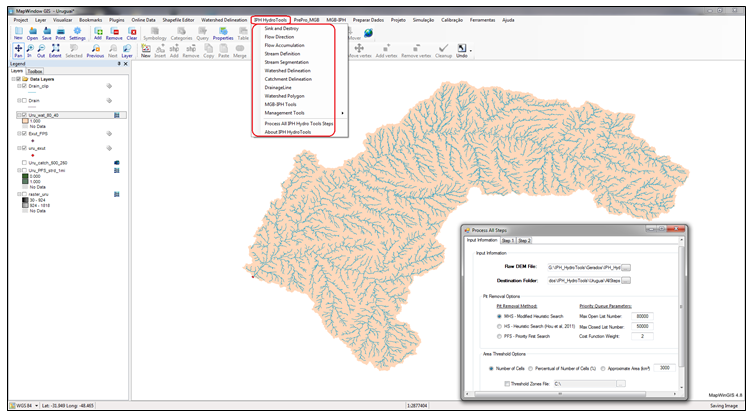Screen dimensions: 756x418
Task: Choose Flow Direction menu entry
Action: 279,37
